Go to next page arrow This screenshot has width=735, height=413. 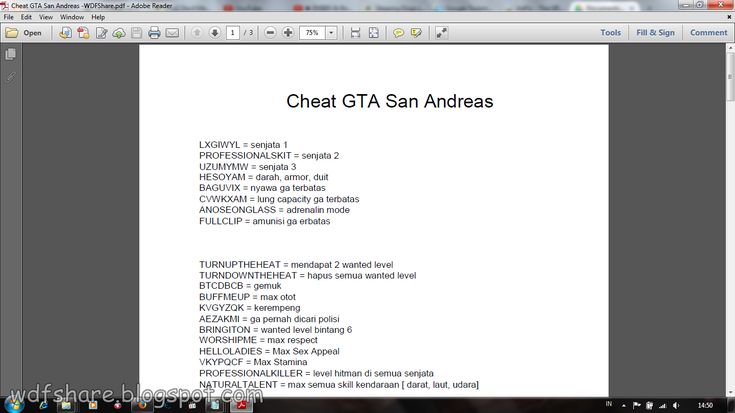[215, 33]
